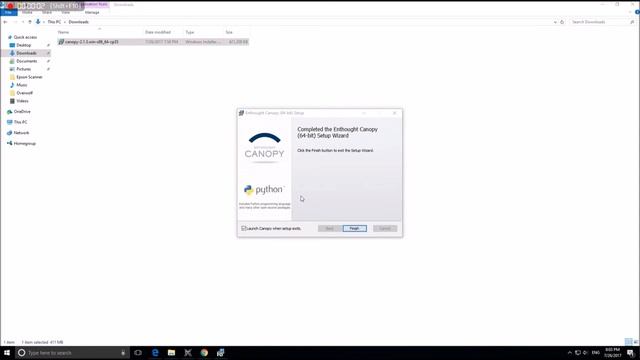Close the Enthought Canopy Setup dialog
The height and width of the screenshot is (360, 640).
coord(394,113)
